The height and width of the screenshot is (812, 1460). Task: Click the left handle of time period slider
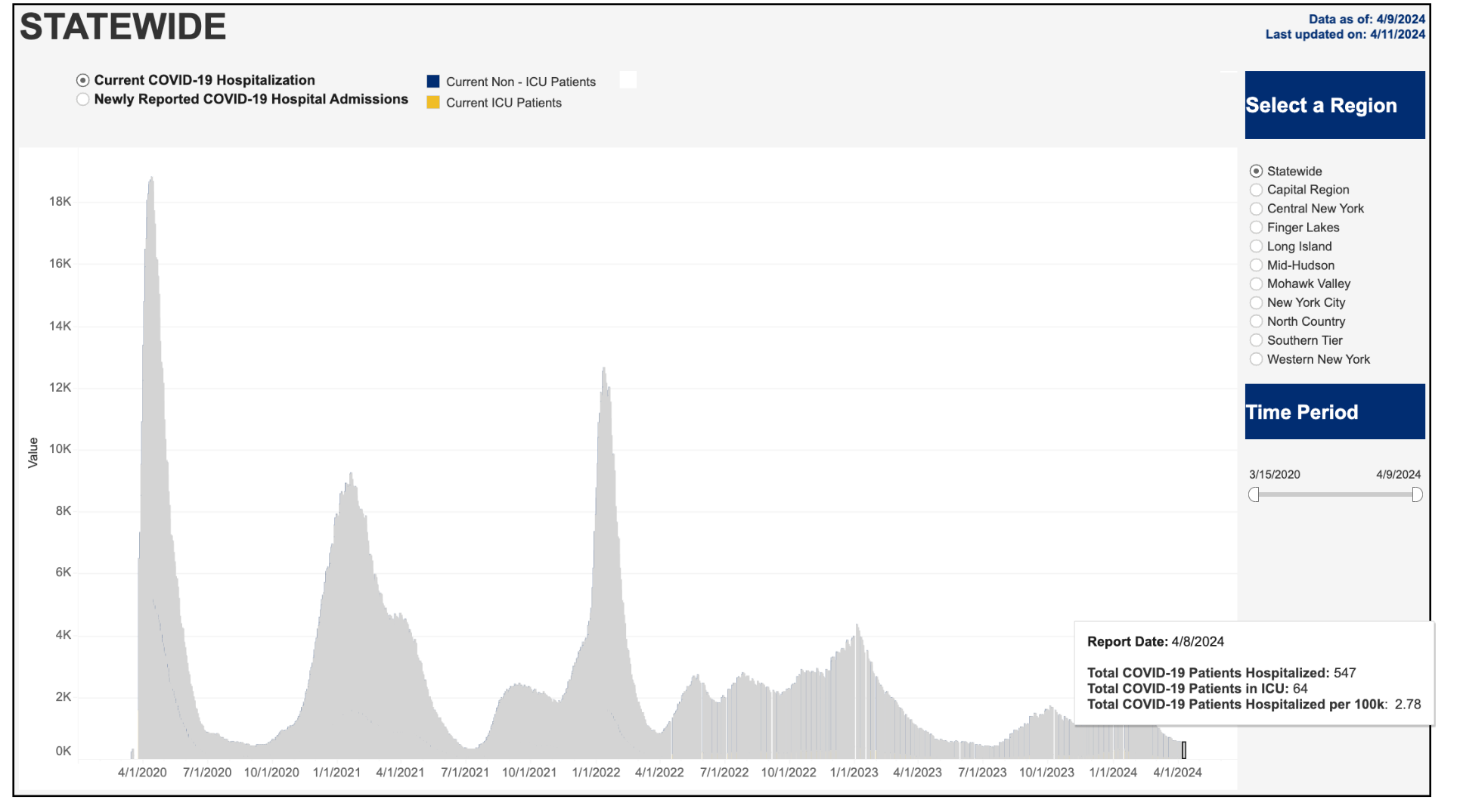(x=1254, y=495)
